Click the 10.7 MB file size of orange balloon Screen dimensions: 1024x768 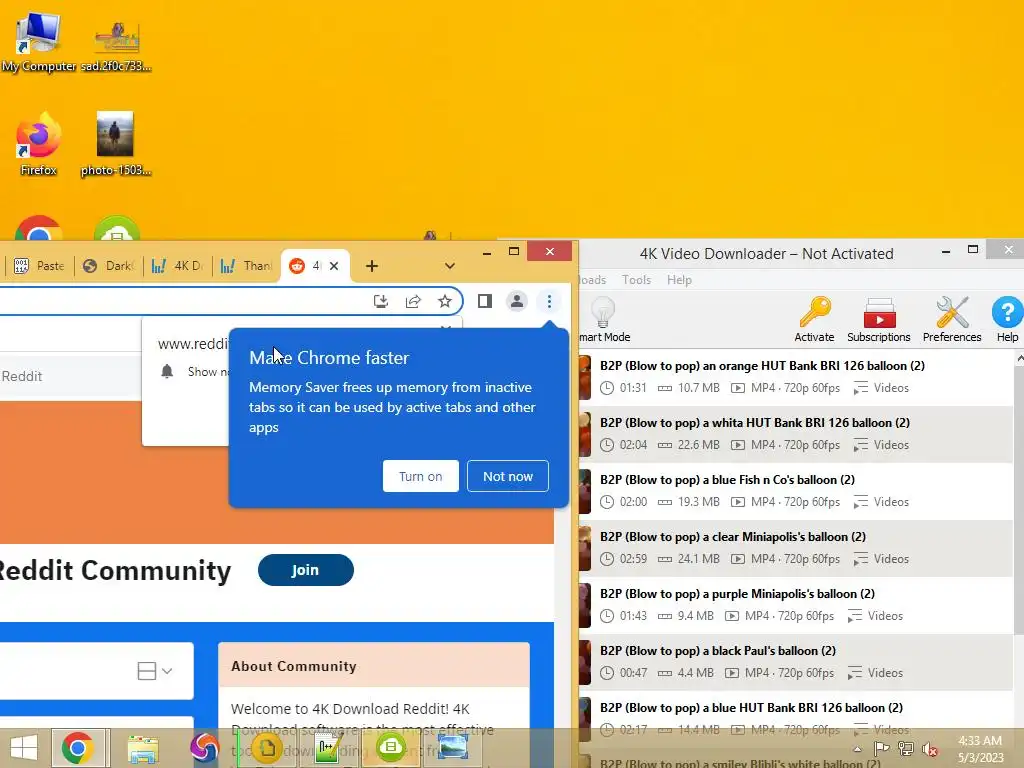(698, 388)
